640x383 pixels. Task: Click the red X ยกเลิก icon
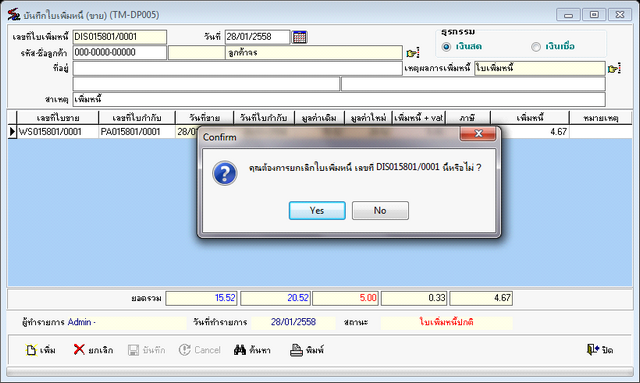point(79,350)
